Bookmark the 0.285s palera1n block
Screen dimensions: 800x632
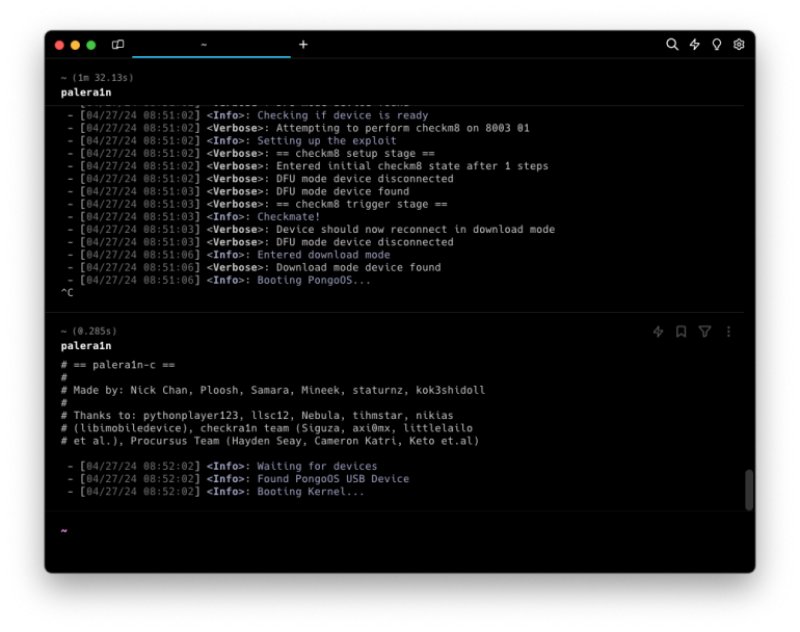click(x=681, y=332)
